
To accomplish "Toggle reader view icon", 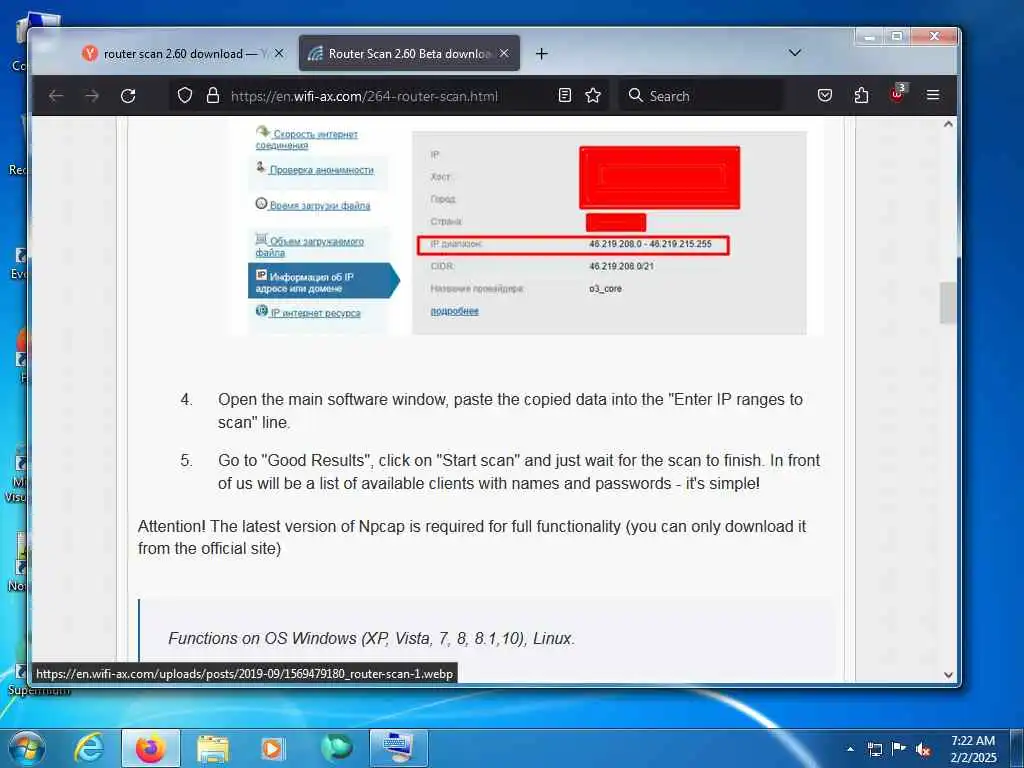I will (565, 96).
